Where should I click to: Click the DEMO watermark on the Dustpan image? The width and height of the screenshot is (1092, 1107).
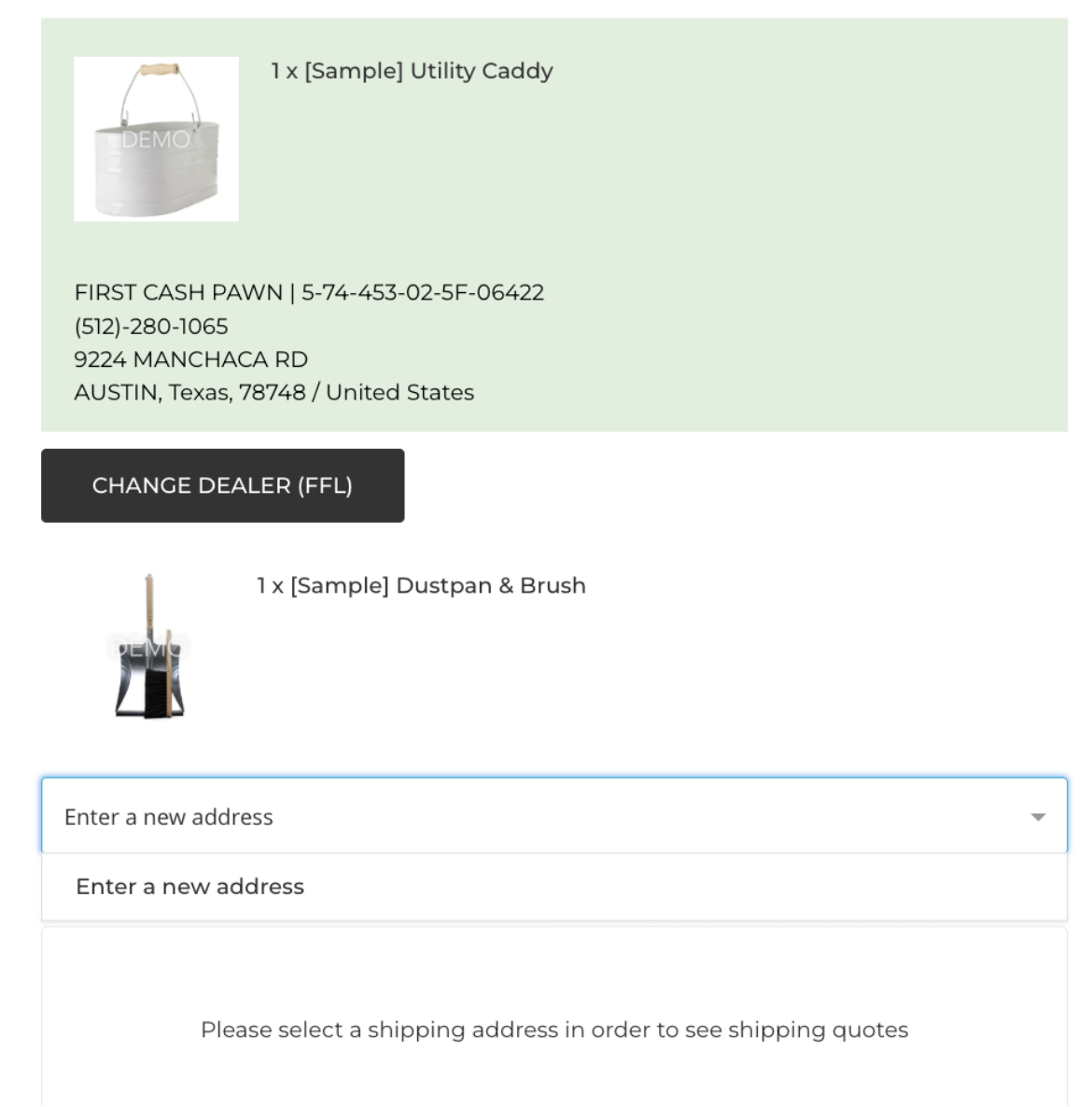pos(149,647)
